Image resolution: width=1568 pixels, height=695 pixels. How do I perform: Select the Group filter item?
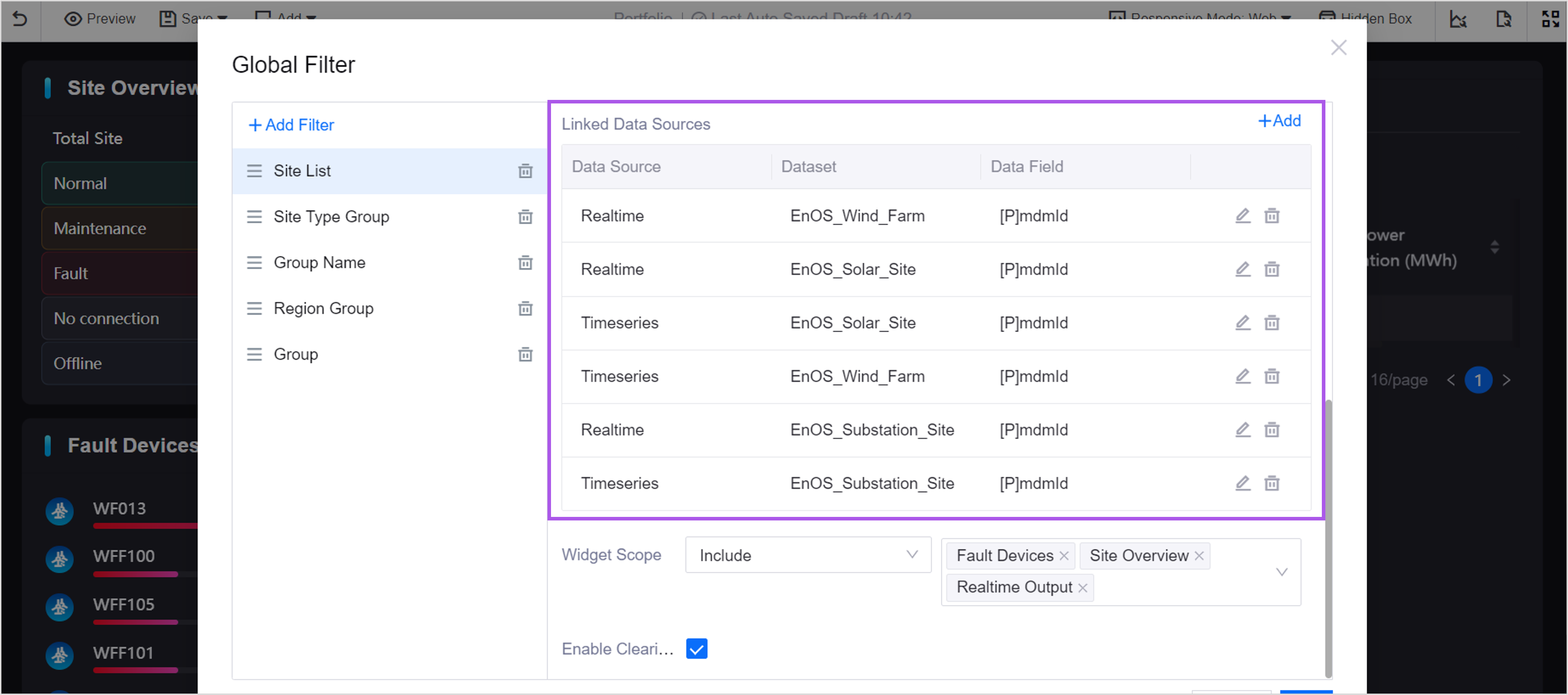click(x=296, y=354)
